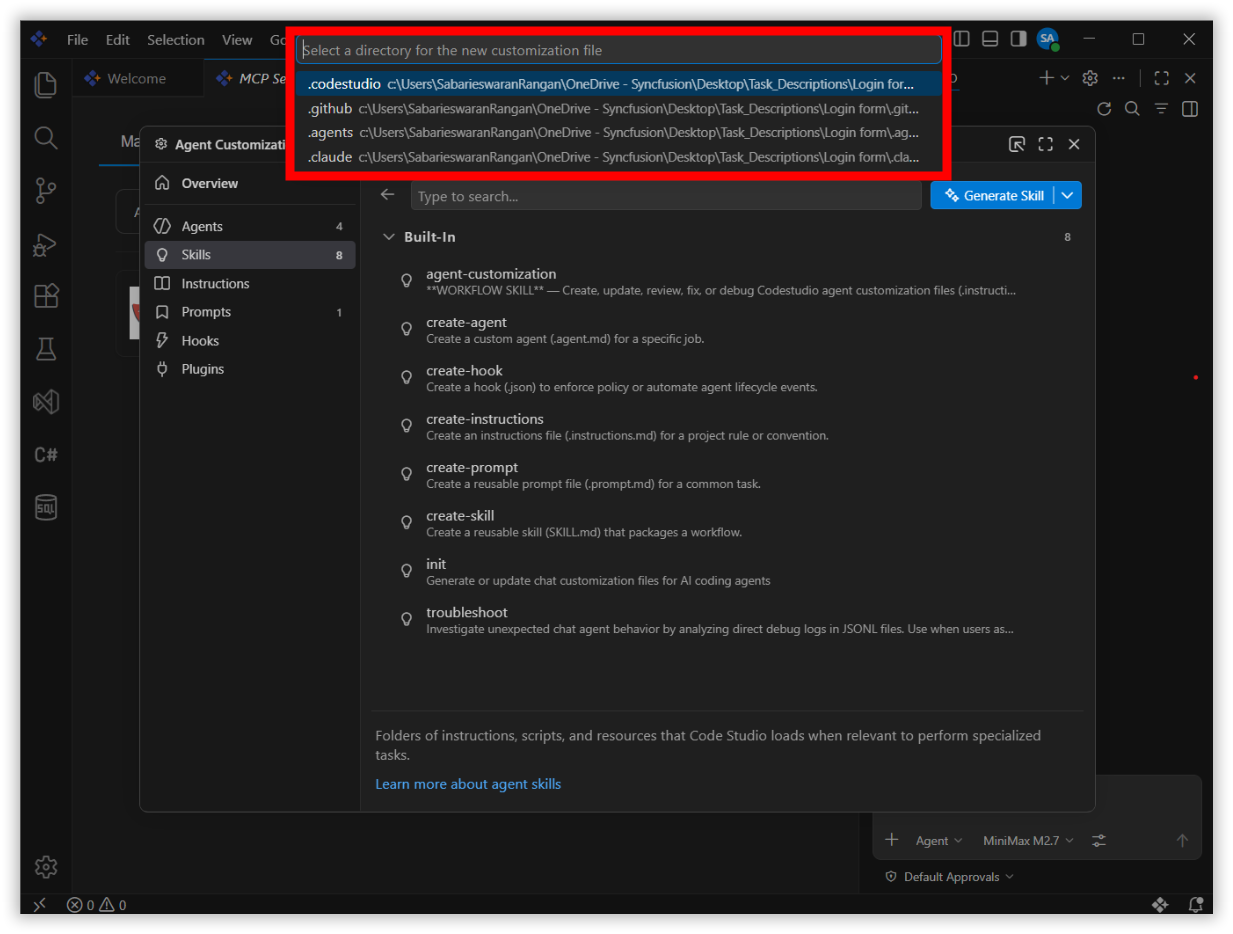Viewport: 1233px width, 934px height.
Task: Open the Search magnifier in activity bar
Action: pyautogui.click(x=46, y=137)
